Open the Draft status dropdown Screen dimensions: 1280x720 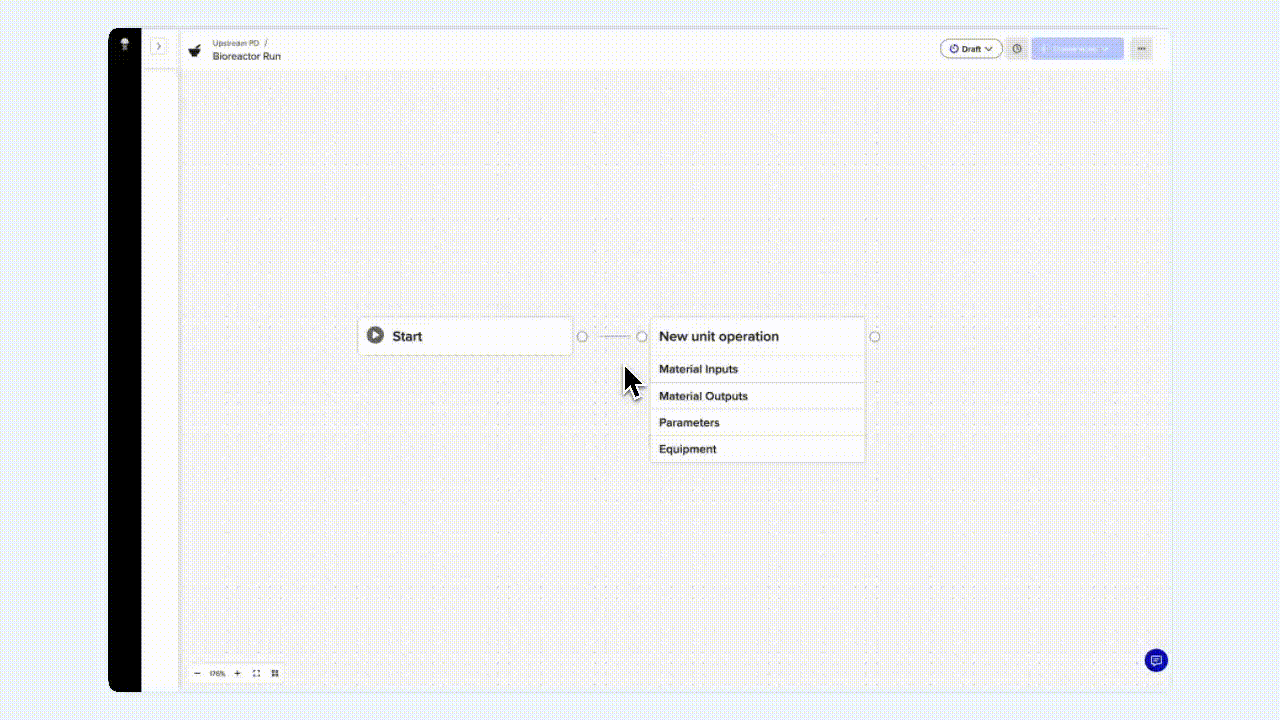point(970,49)
